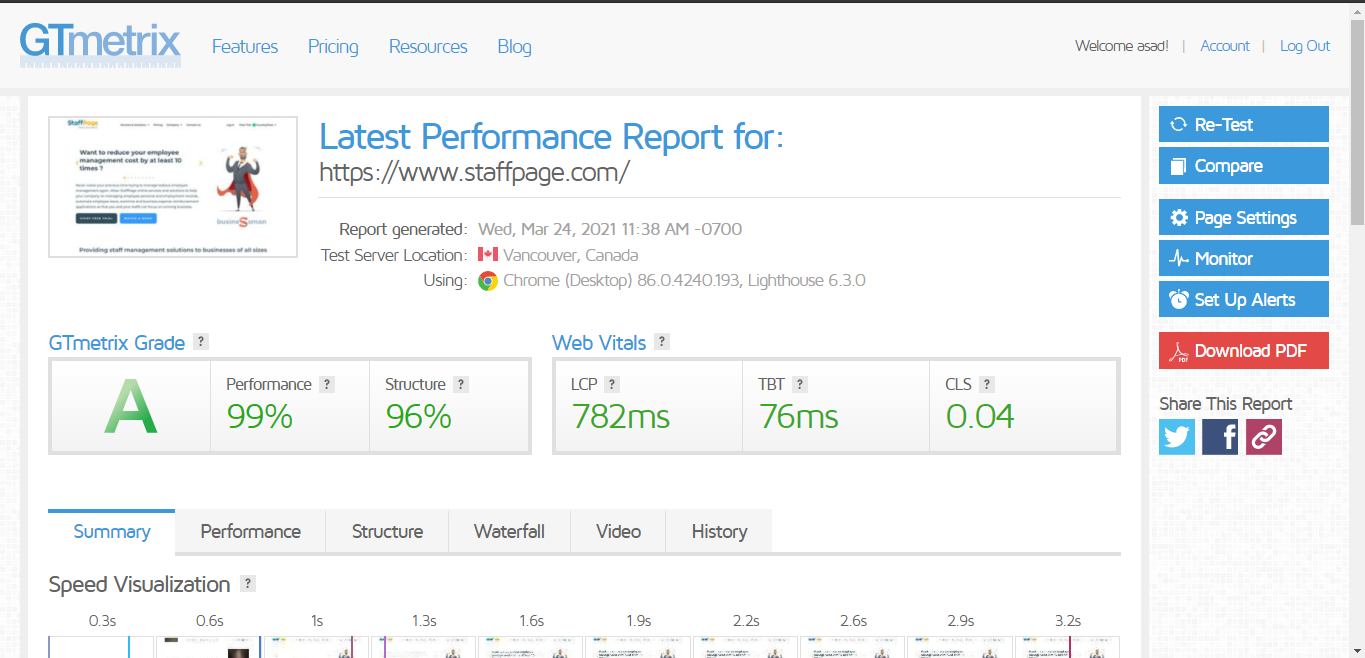Click the Re-Test button
The height and width of the screenshot is (658, 1365).
click(x=1243, y=124)
